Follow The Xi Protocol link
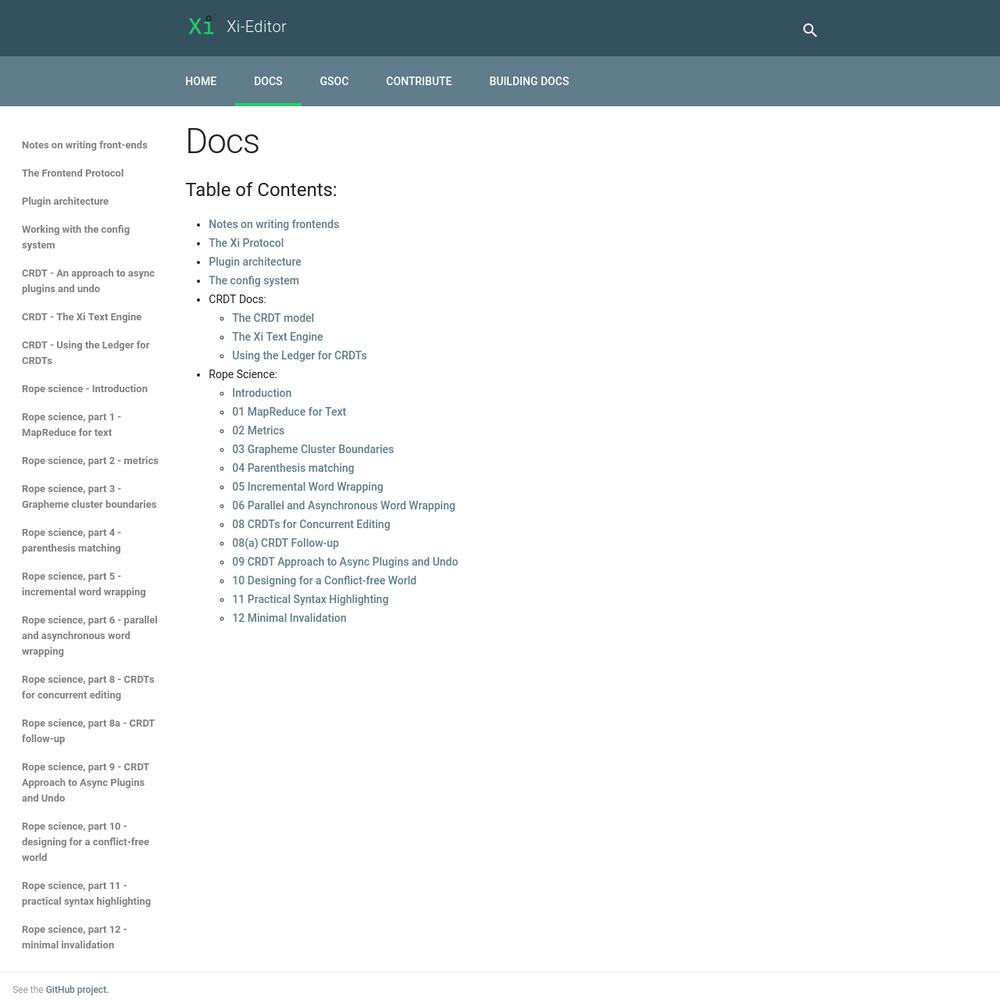Viewport: 1000px width, 1000px height. (246, 243)
